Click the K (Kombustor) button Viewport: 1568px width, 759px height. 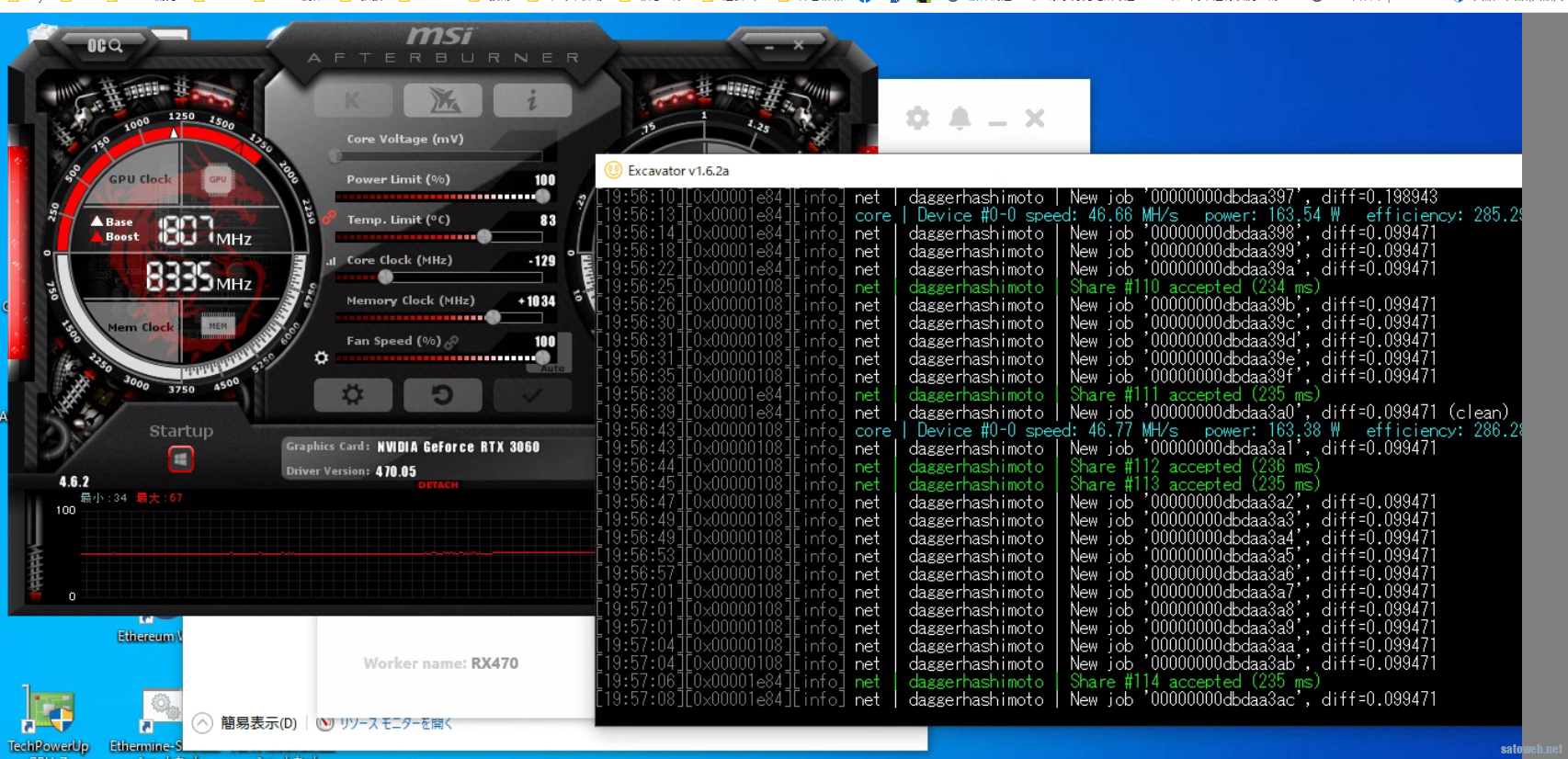coord(353,100)
